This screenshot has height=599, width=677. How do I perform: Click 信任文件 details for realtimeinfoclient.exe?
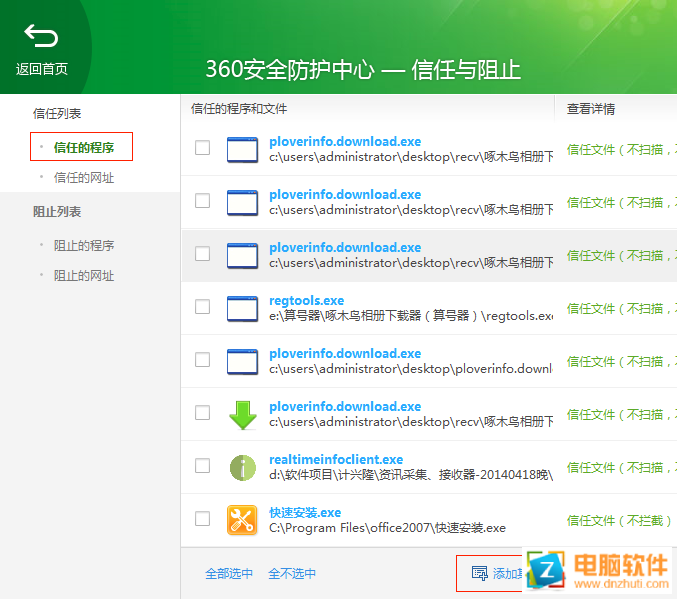[x=621, y=467]
